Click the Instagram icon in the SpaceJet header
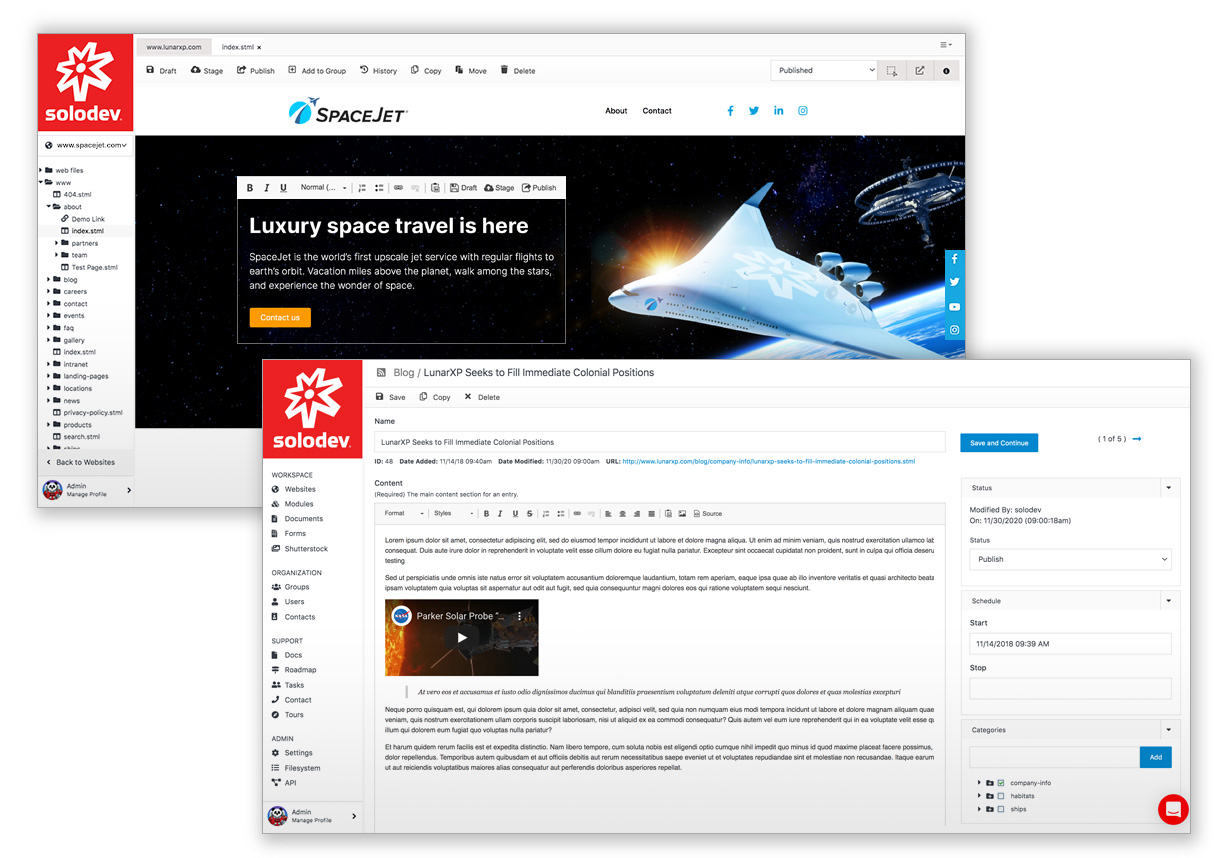The height and width of the screenshot is (858, 1224). (x=802, y=111)
